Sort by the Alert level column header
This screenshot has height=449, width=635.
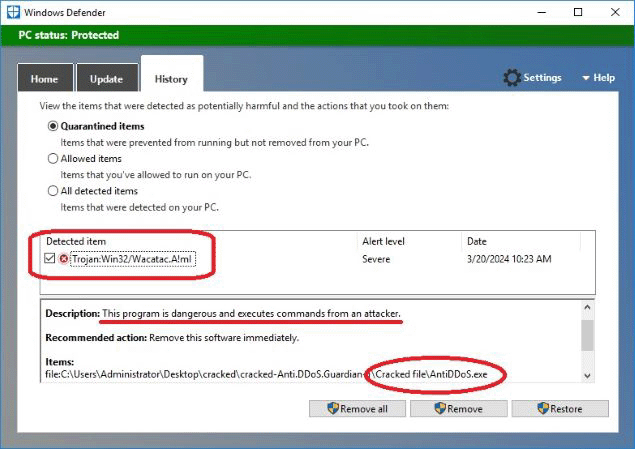click(383, 241)
